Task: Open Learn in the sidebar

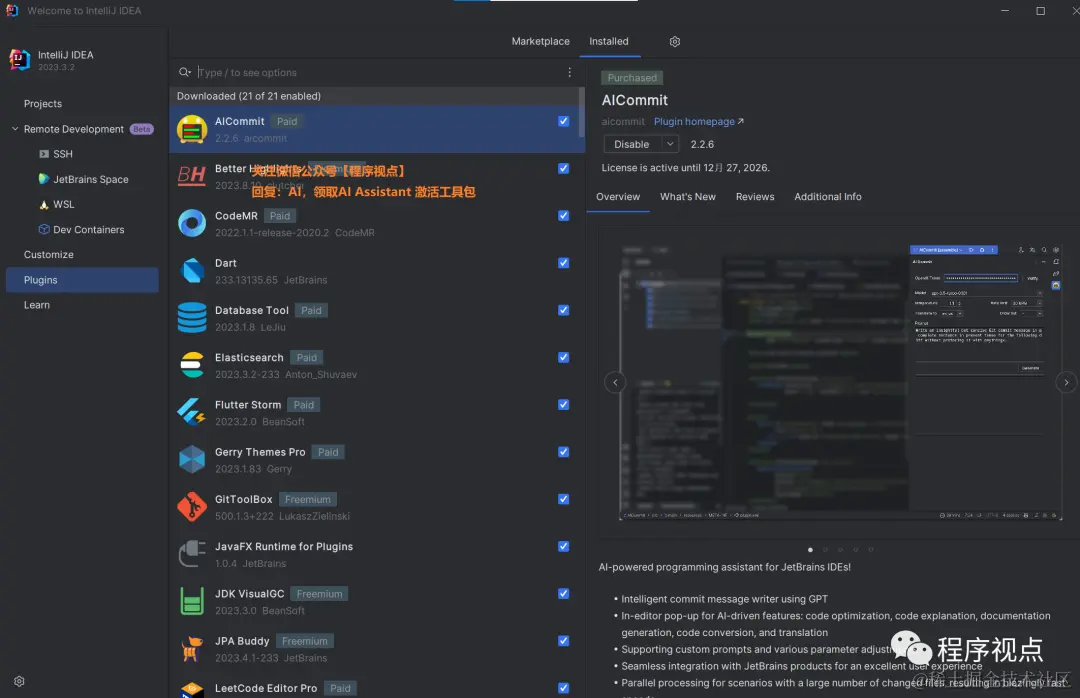Action: tap(37, 305)
